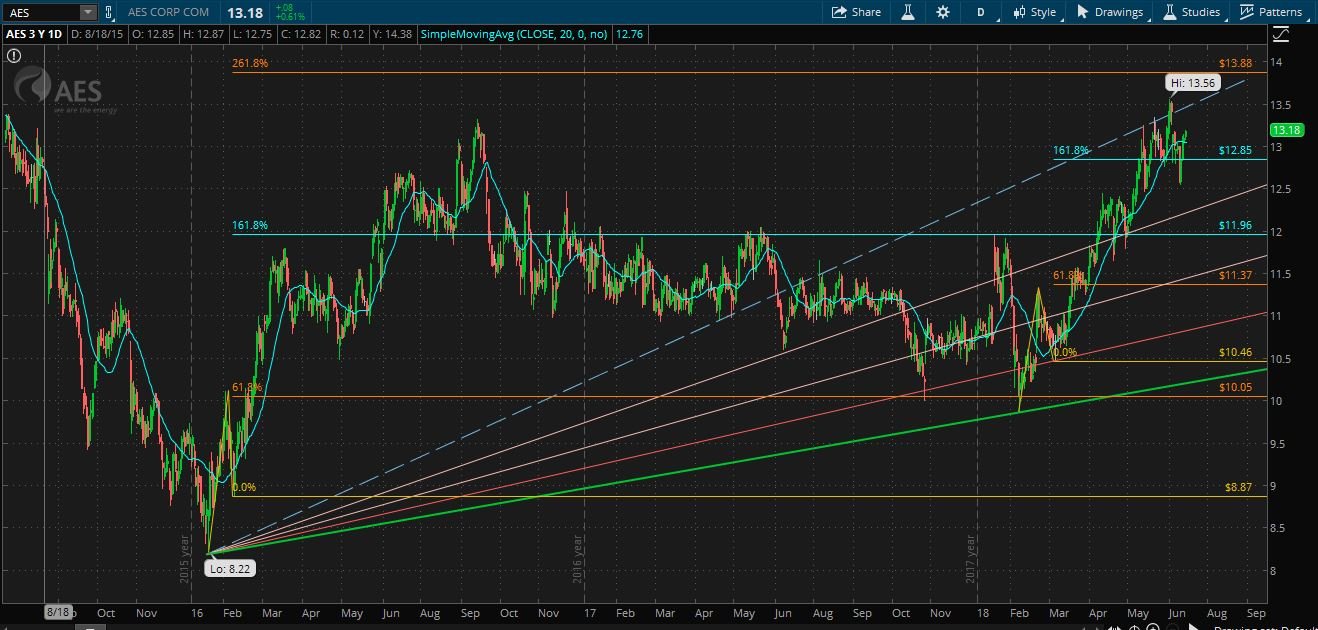Image resolution: width=1318 pixels, height=630 pixels.
Task: Open the flask icon next to Share
Action: click(909, 12)
